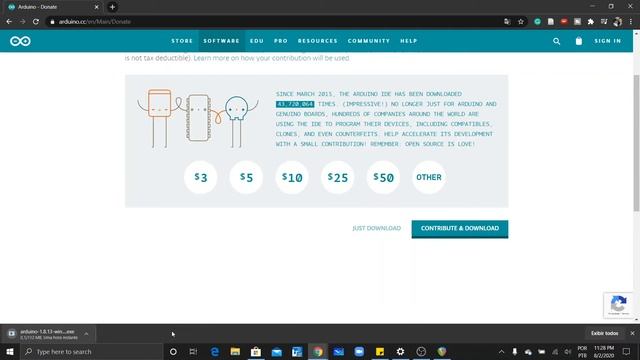The image size is (640, 360).
Task: Open the RESOURCES menu
Action: click(x=318, y=41)
